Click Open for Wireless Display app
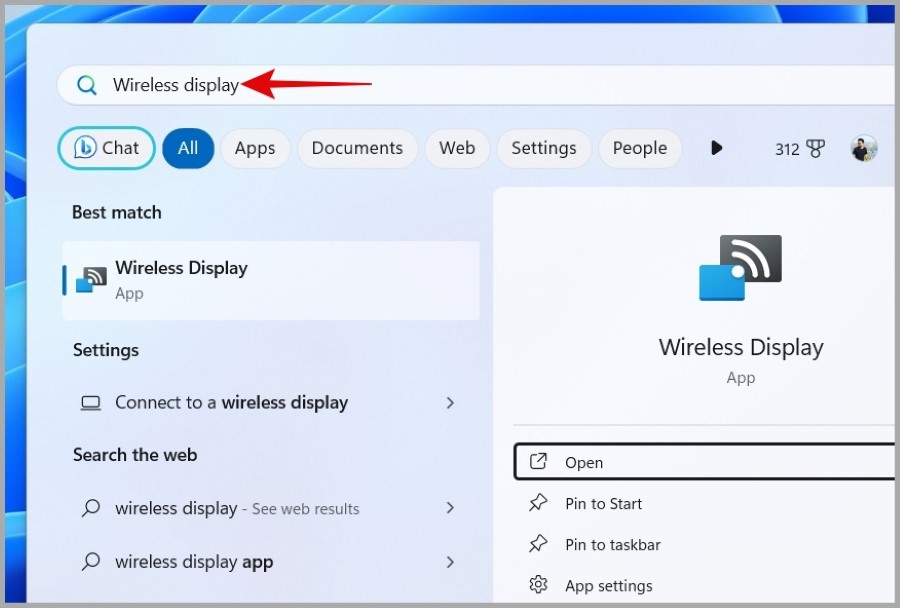This screenshot has height=608, width=900. [704, 462]
